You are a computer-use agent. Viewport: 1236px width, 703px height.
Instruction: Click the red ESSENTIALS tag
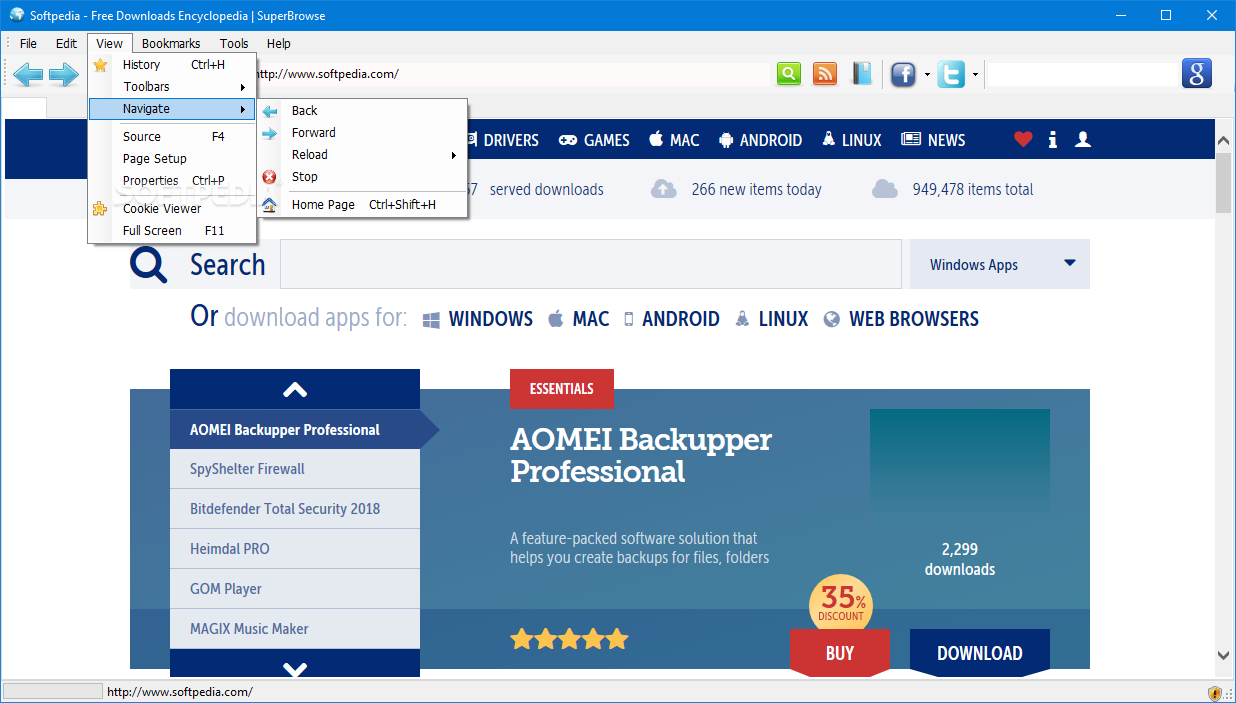562,389
